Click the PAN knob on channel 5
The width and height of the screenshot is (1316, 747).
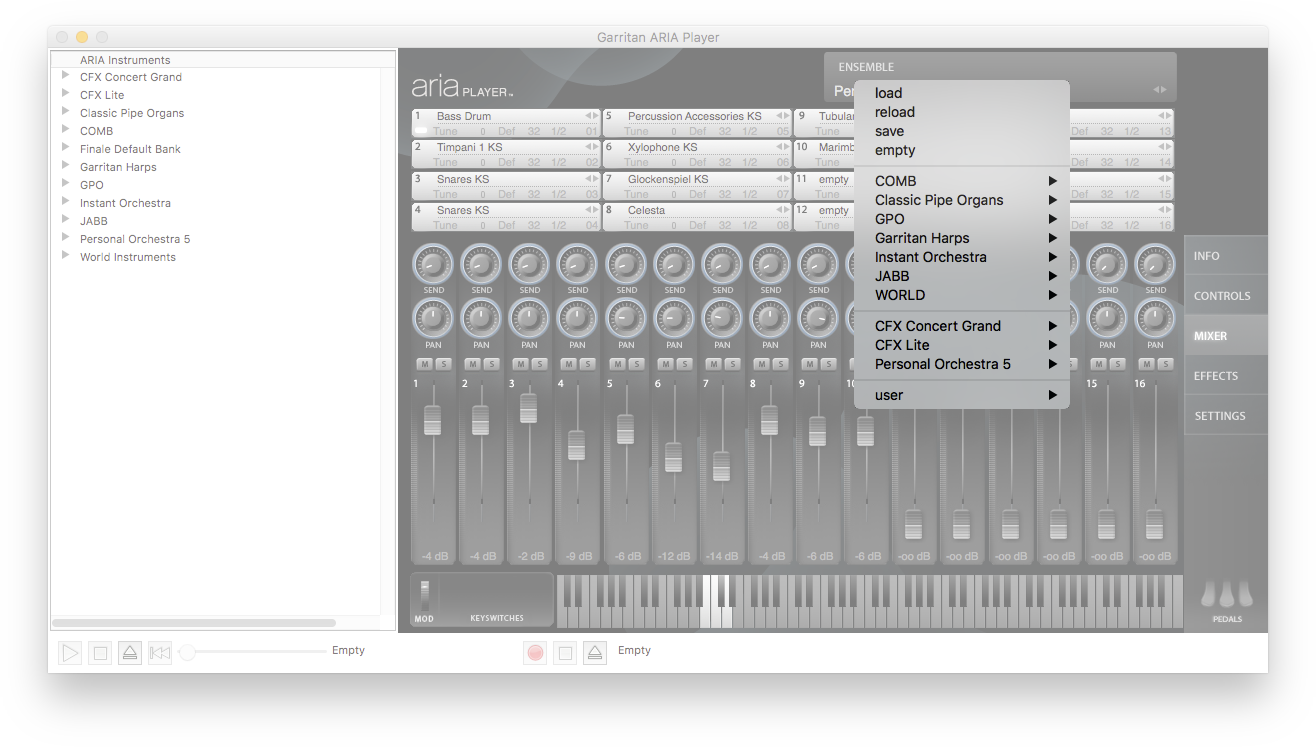click(x=626, y=319)
